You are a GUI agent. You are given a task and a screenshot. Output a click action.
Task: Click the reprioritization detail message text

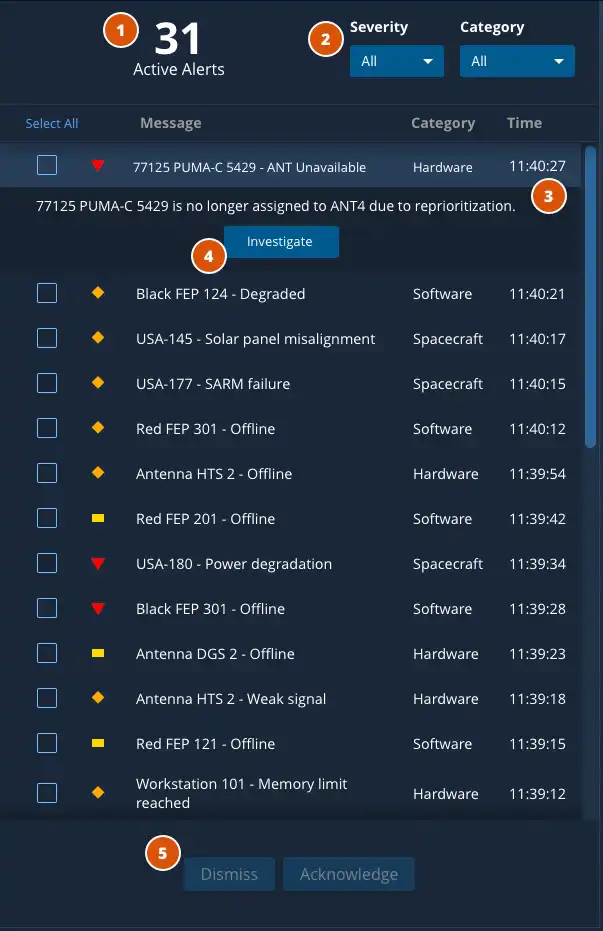275,206
